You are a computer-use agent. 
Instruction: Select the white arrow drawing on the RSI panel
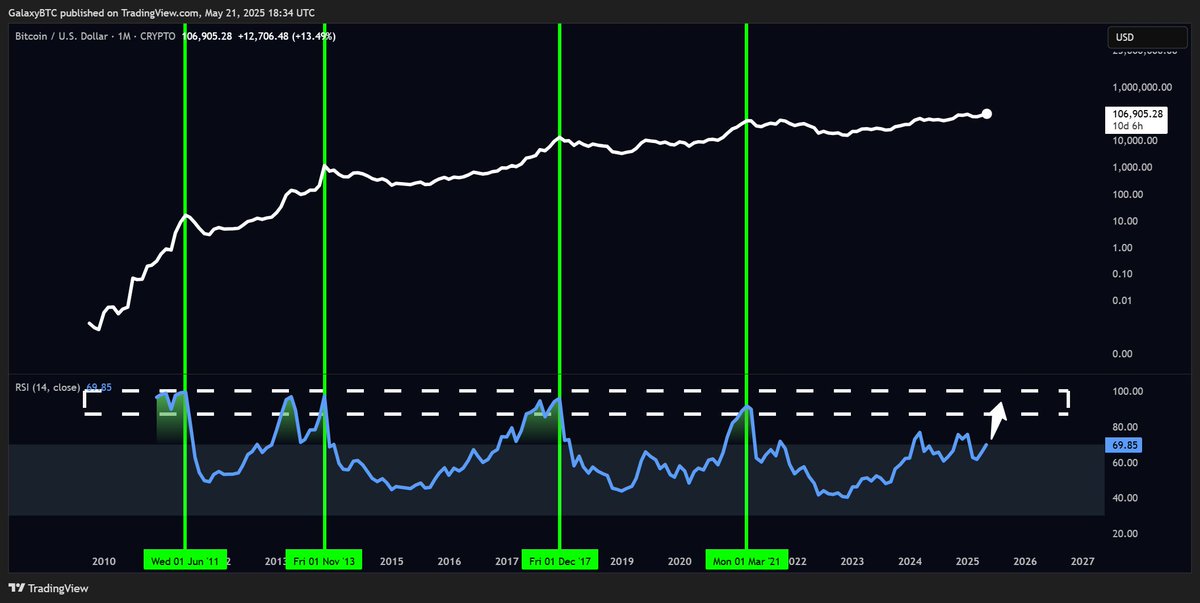996,421
